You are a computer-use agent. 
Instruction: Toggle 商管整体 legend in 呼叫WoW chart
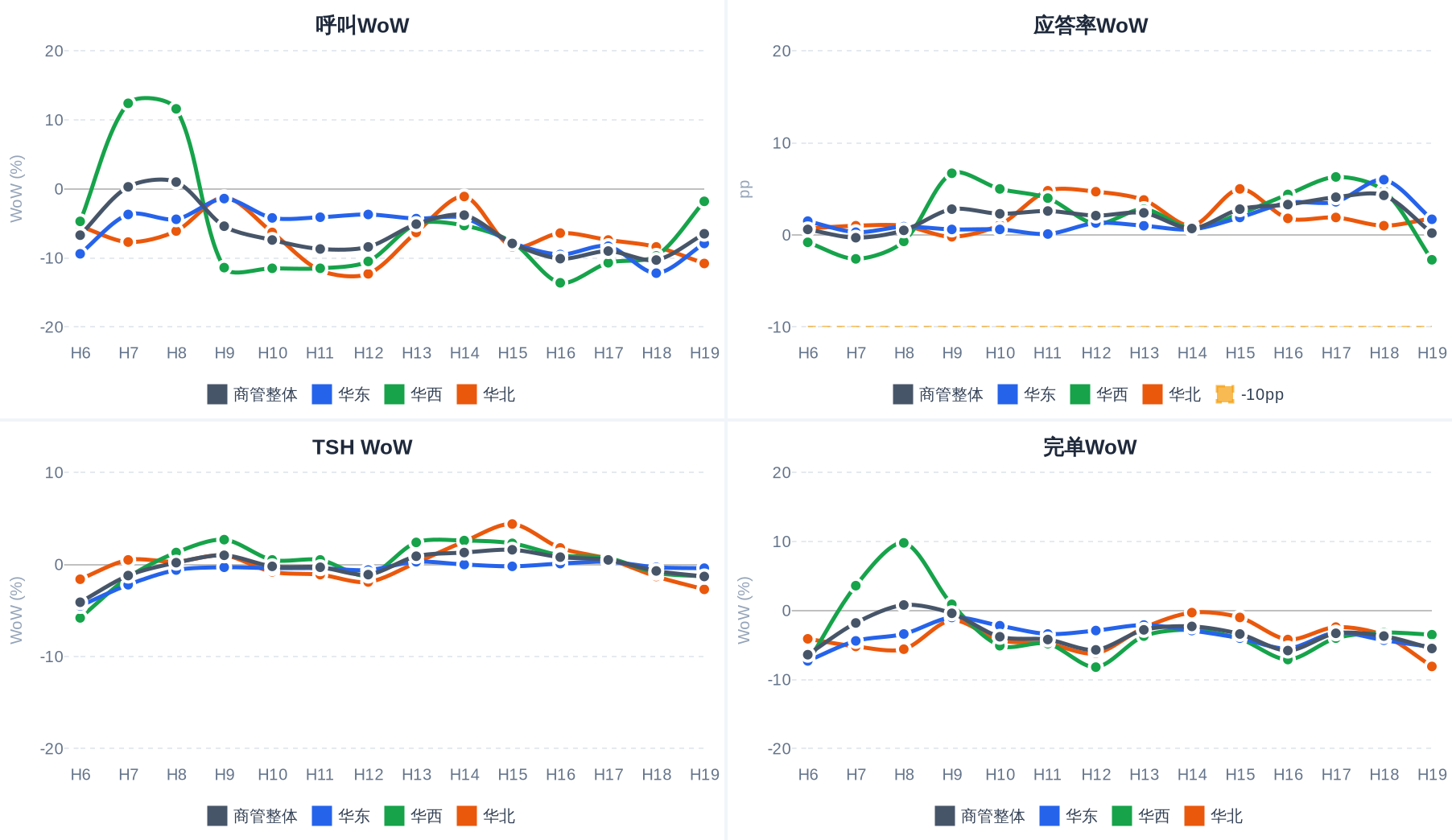(x=253, y=394)
